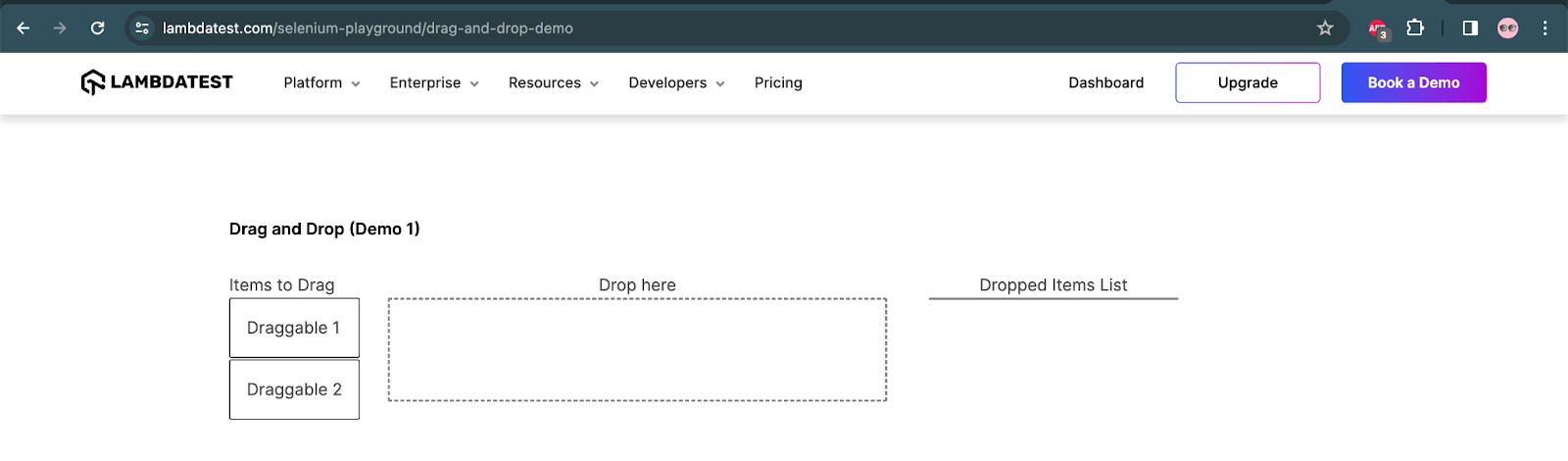Click the Upgrade button
This screenshot has width=1568, height=461.
coord(1248,83)
